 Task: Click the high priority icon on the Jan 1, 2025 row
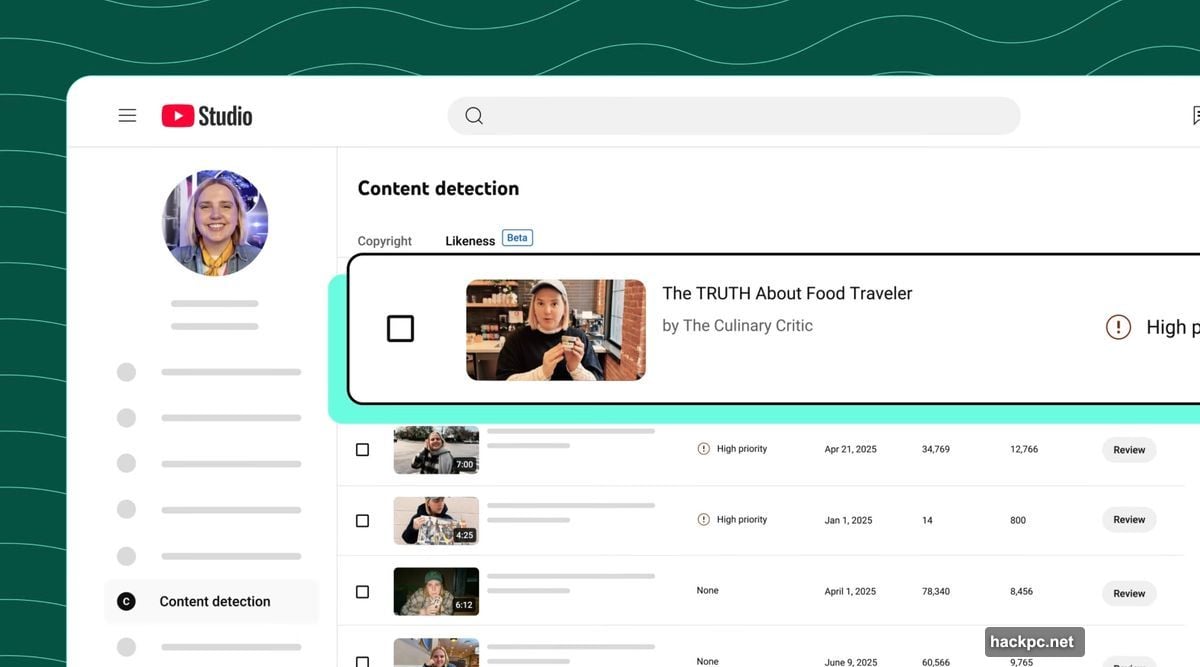[702, 519]
